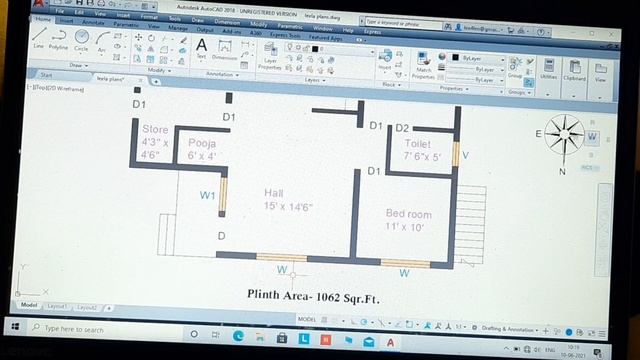Switch to Layout1 tab

tap(56, 306)
